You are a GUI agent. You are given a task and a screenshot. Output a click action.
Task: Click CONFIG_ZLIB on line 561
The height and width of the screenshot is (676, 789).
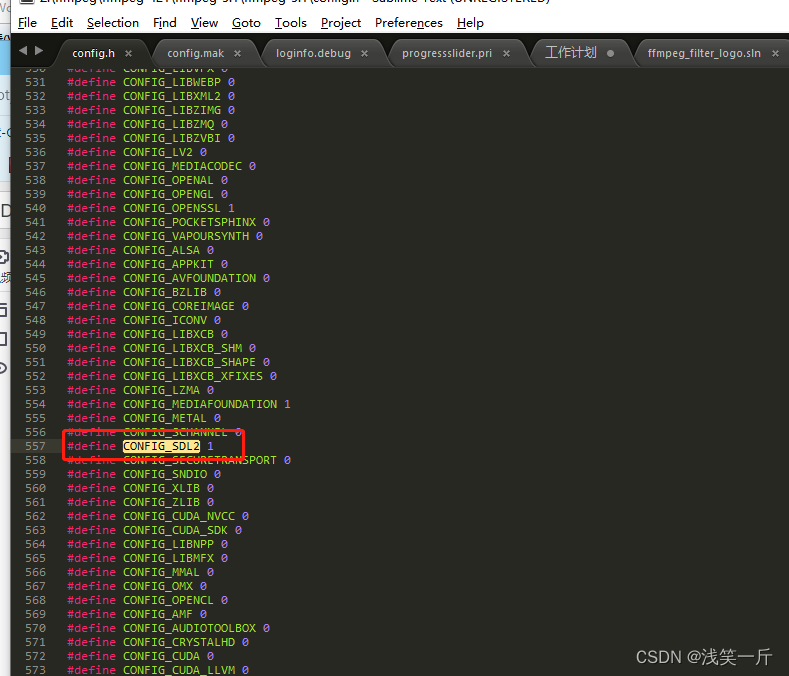(x=161, y=502)
